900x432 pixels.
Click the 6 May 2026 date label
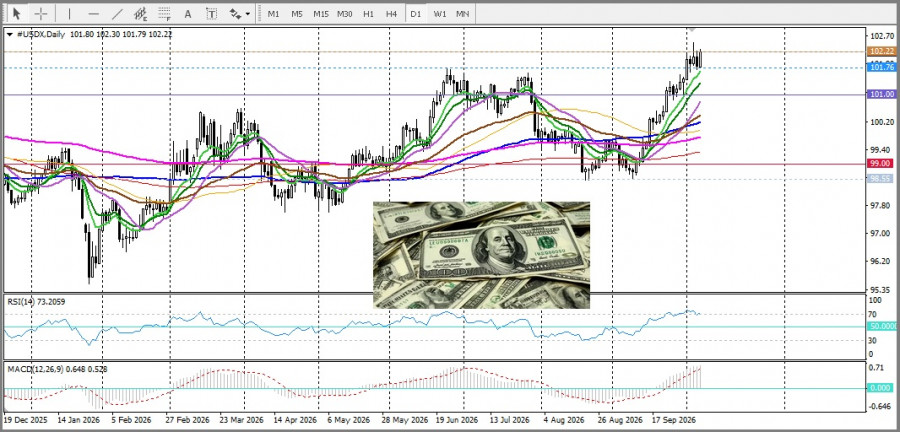click(x=348, y=420)
